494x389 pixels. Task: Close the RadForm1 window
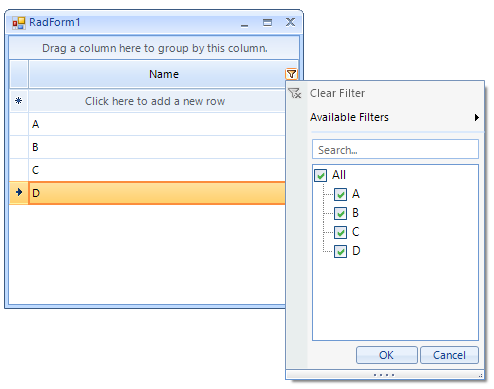pyautogui.click(x=290, y=22)
